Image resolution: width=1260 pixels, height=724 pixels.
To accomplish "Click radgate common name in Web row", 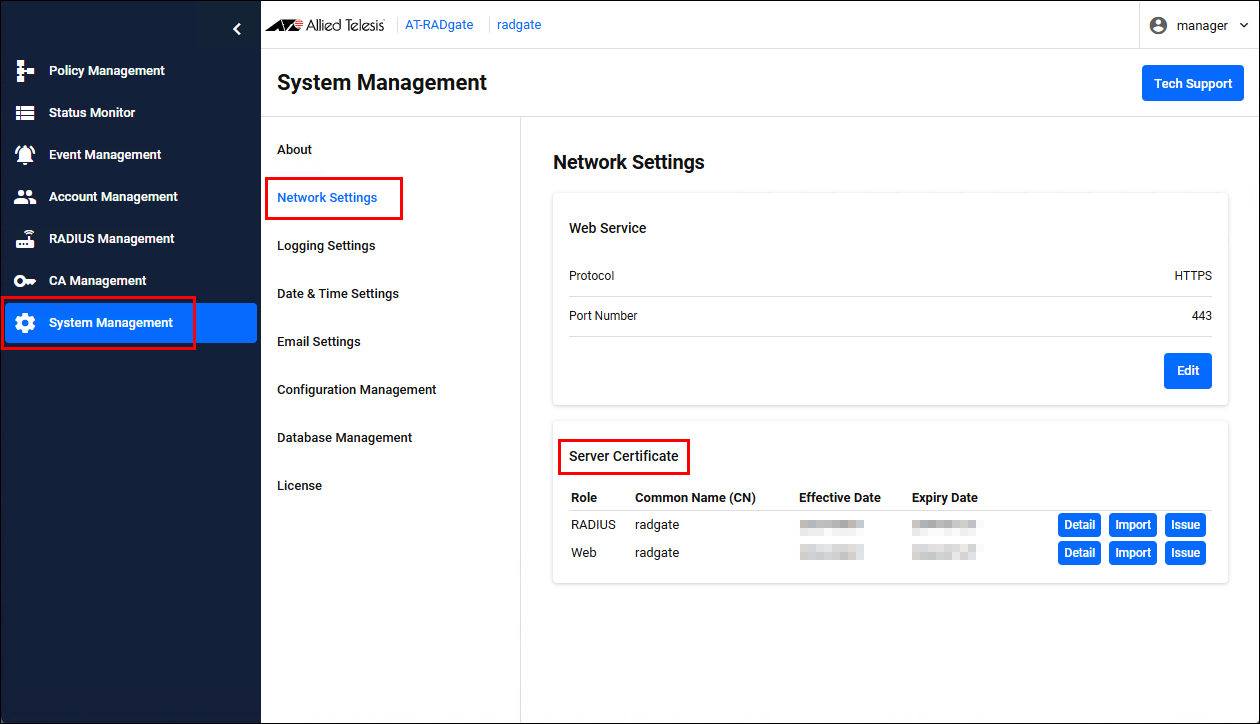I will [657, 553].
